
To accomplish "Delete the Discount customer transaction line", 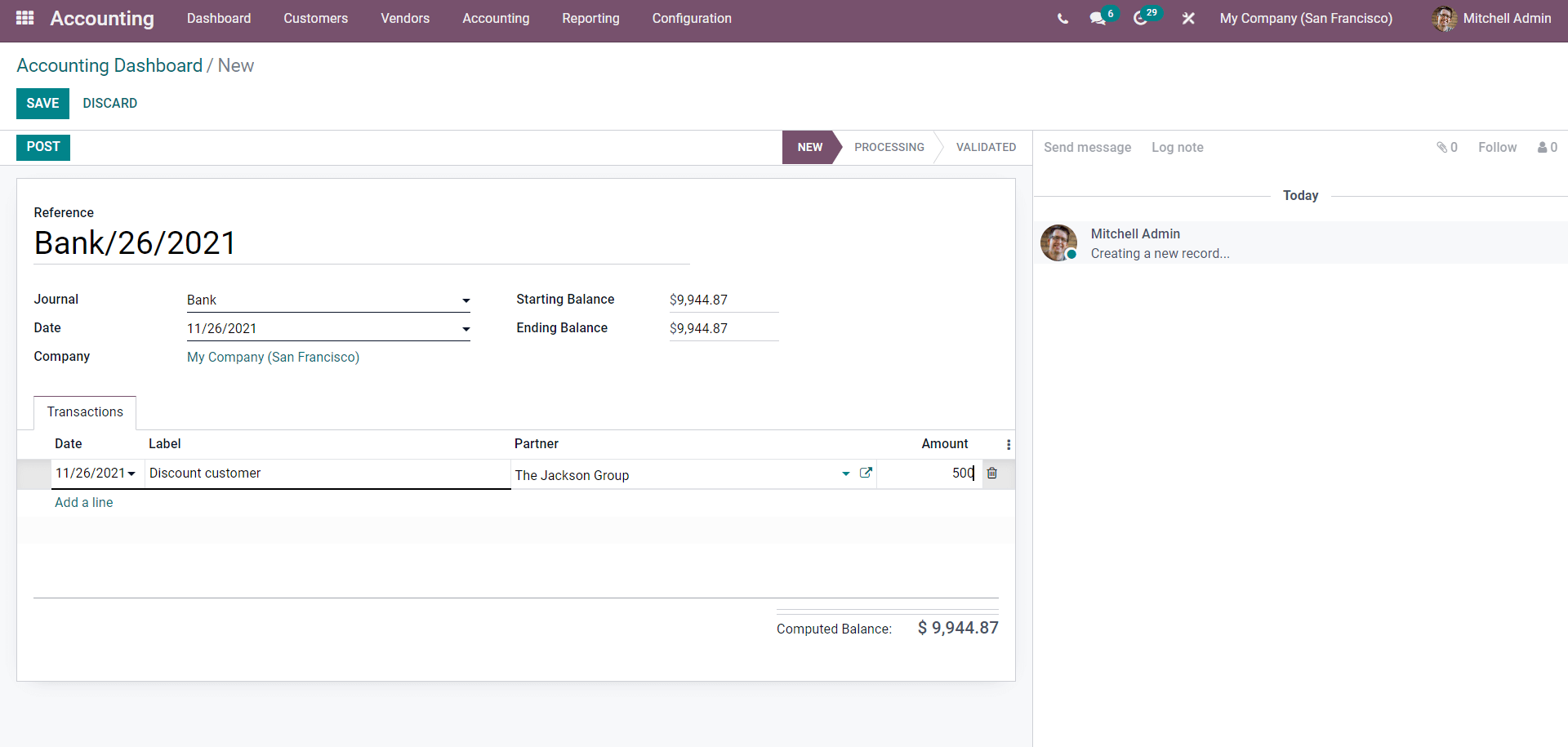I will tap(991, 473).
